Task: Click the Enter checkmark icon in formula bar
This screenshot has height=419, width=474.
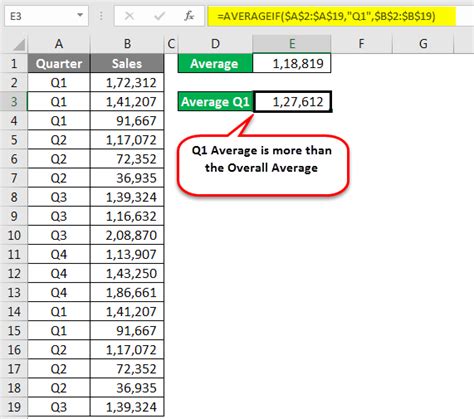Action: (x=159, y=16)
